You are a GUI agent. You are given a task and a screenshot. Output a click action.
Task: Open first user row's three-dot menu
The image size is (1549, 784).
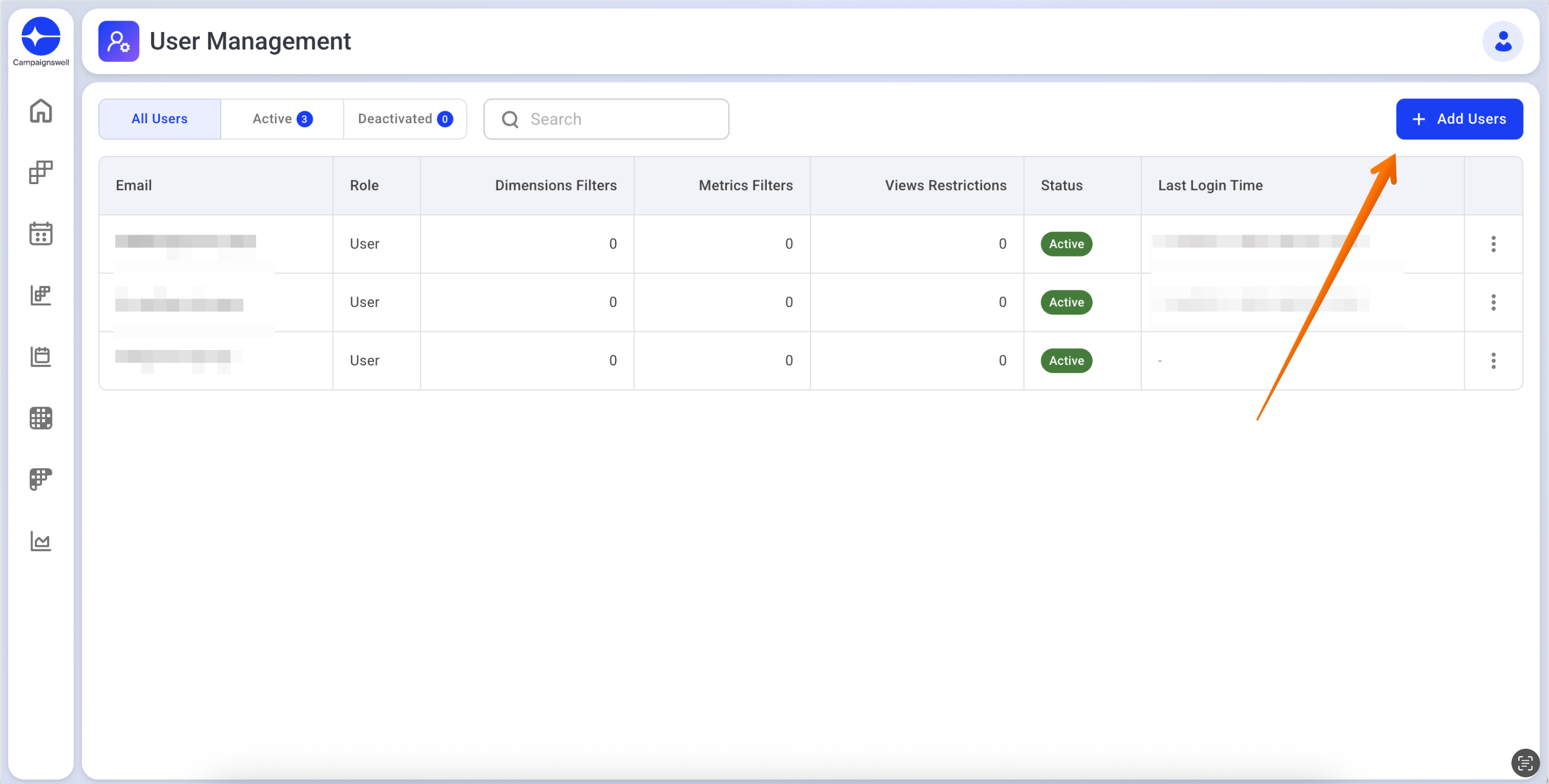click(1493, 244)
